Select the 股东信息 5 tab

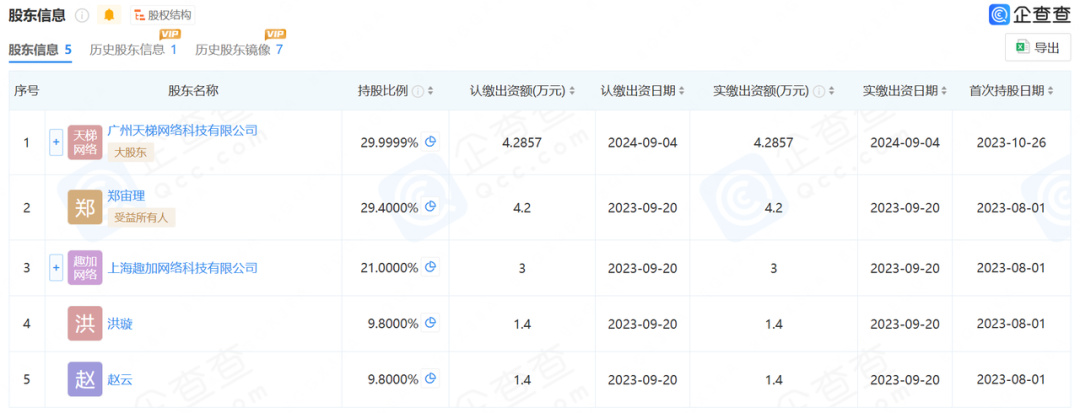coord(40,50)
